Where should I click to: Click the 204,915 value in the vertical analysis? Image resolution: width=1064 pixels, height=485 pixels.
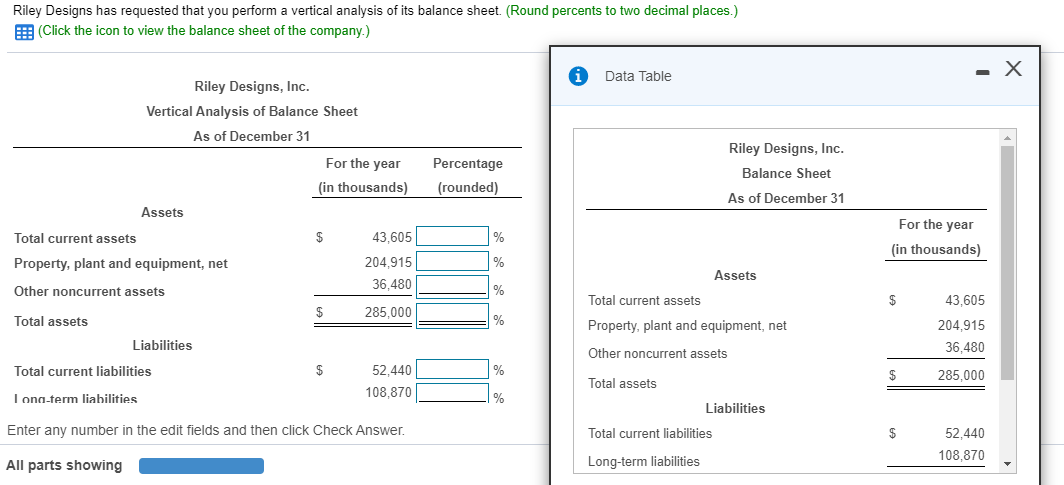(x=388, y=263)
